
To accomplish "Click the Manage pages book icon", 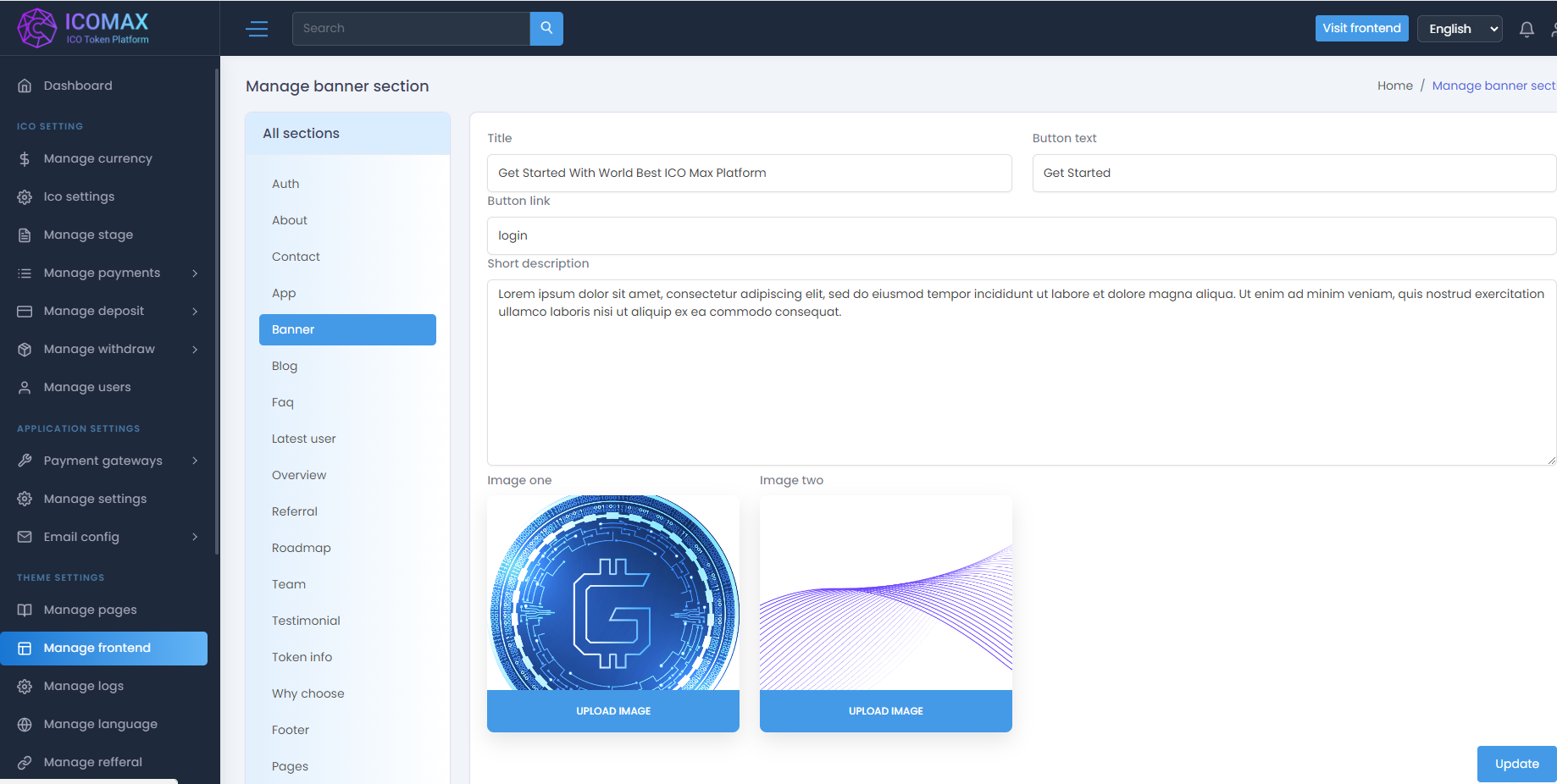I will (25, 610).
